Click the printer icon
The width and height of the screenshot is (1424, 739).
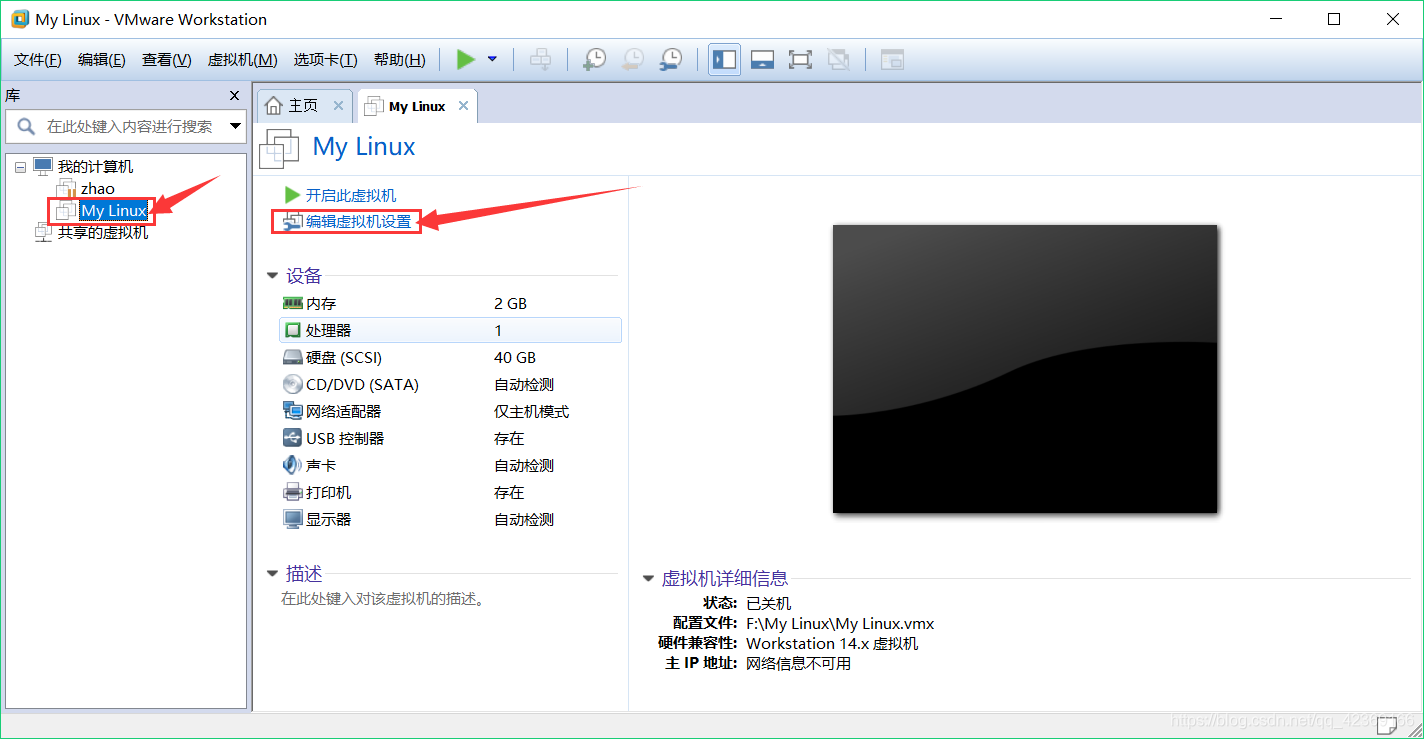(293, 492)
